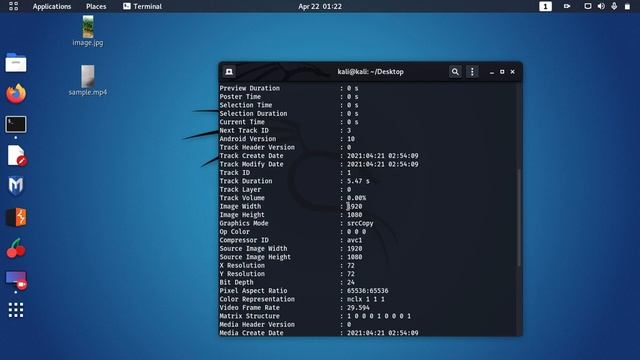Open terminal search magnifier
Viewport: 640px width, 360px height.
pyautogui.click(x=455, y=72)
